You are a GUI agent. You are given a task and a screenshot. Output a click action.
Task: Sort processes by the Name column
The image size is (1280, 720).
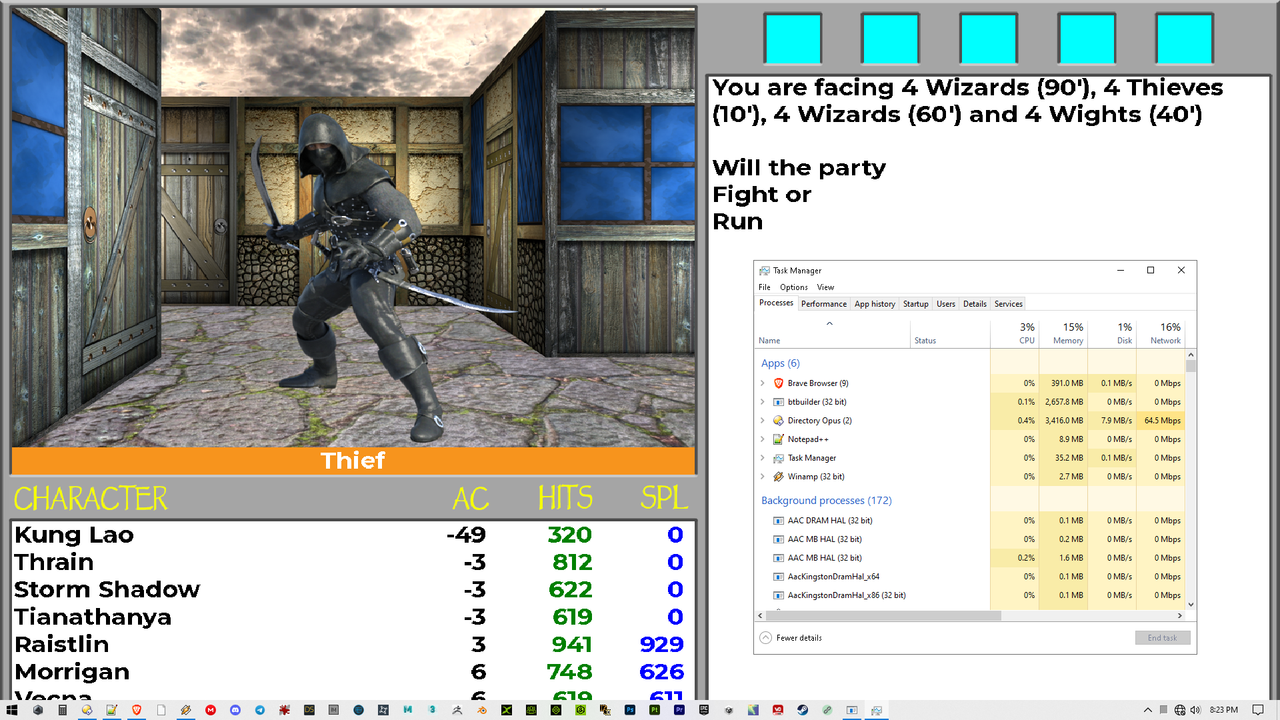[832, 334]
